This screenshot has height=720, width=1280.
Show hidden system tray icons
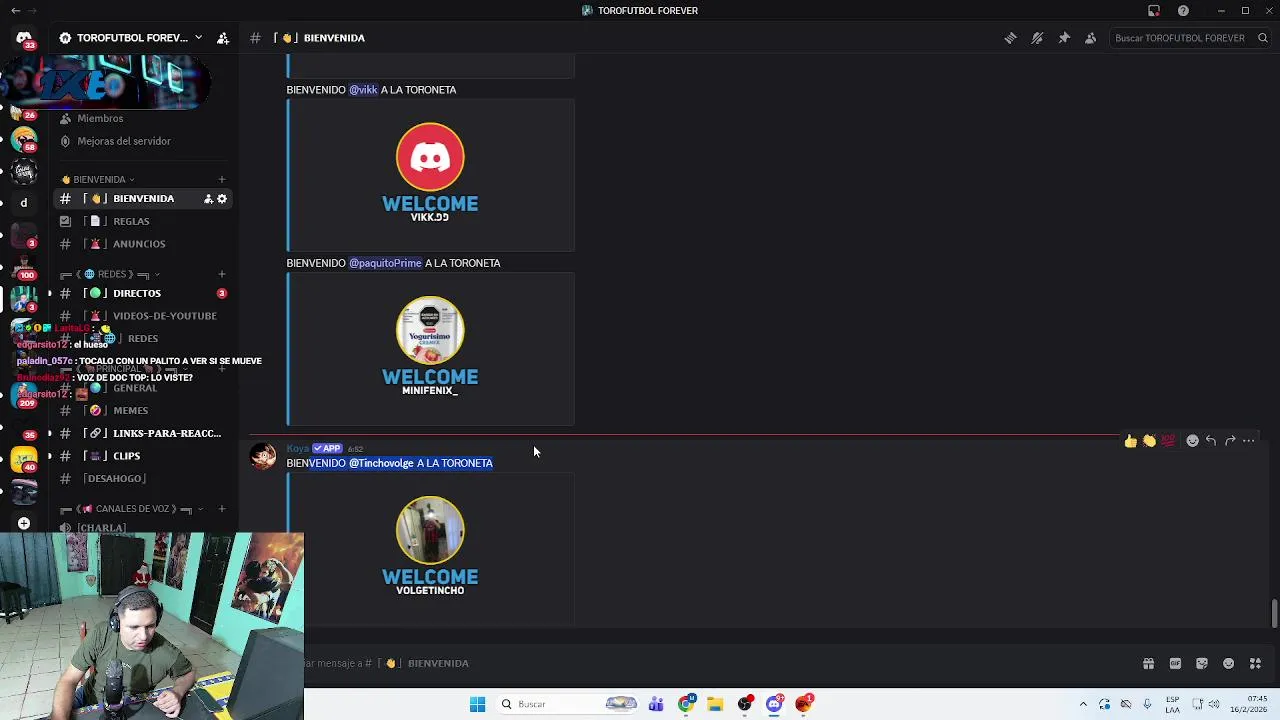(1083, 704)
